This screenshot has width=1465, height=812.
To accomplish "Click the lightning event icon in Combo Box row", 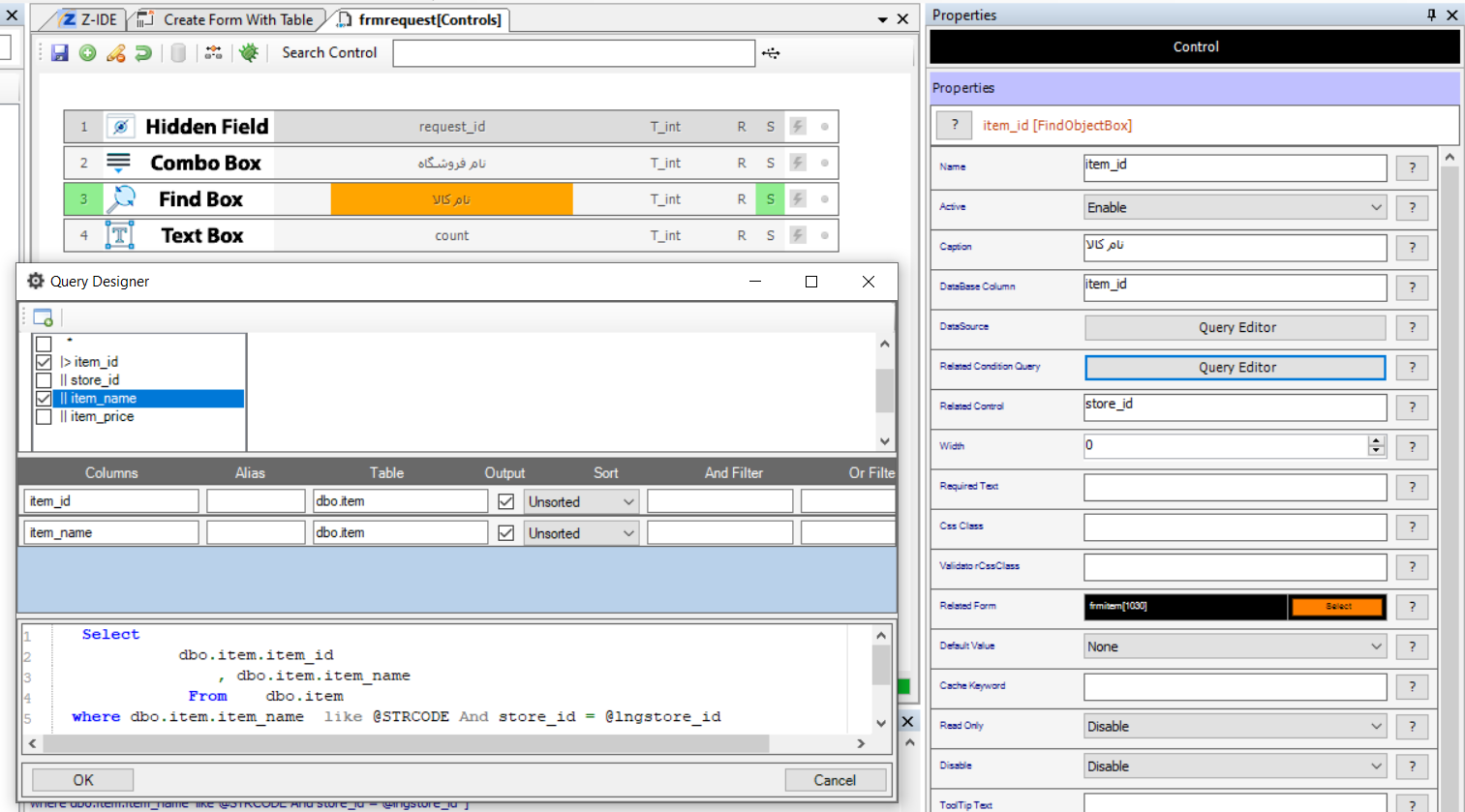I will coord(798,163).
